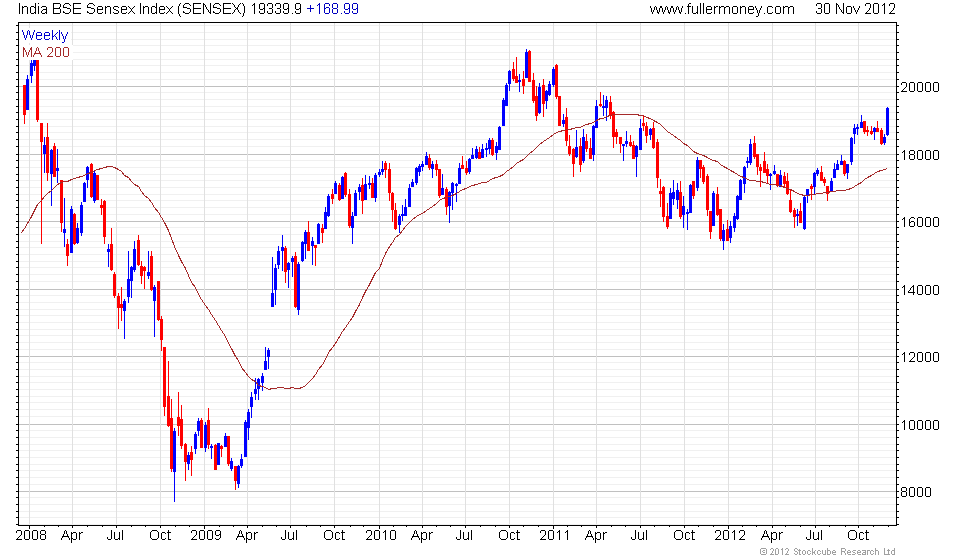This screenshot has width=980, height=560.
Task: Click the 2011 year label on time axis
Action: (554, 536)
